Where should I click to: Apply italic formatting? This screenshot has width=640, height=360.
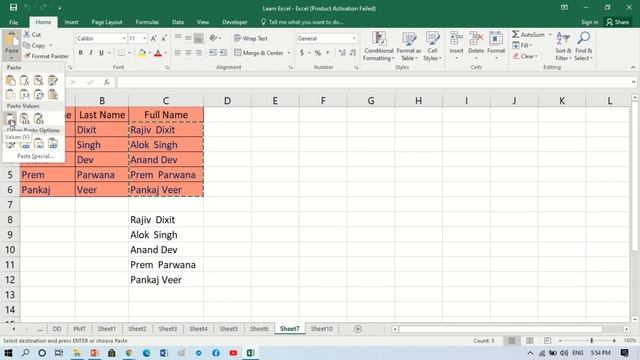(91, 53)
